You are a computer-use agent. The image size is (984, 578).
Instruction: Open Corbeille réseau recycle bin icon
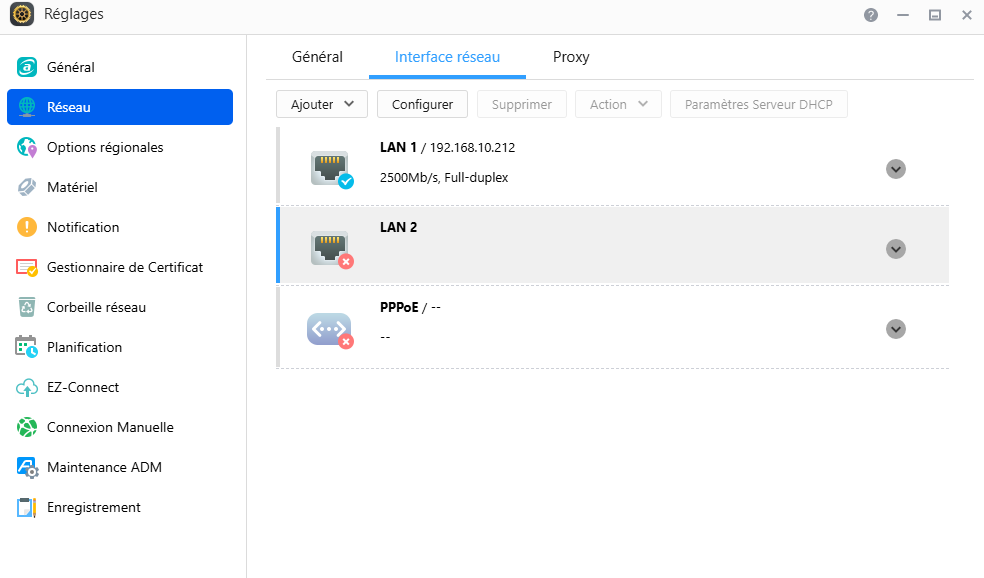click(27, 307)
